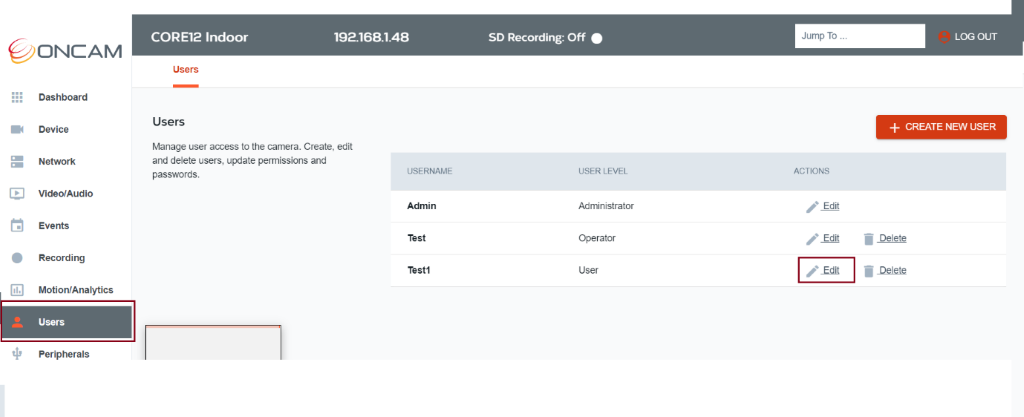Open the Motion/Analytics chart icon
Image resolution: width=1024 pixels, height=417 pixels.
pos(17,290)
